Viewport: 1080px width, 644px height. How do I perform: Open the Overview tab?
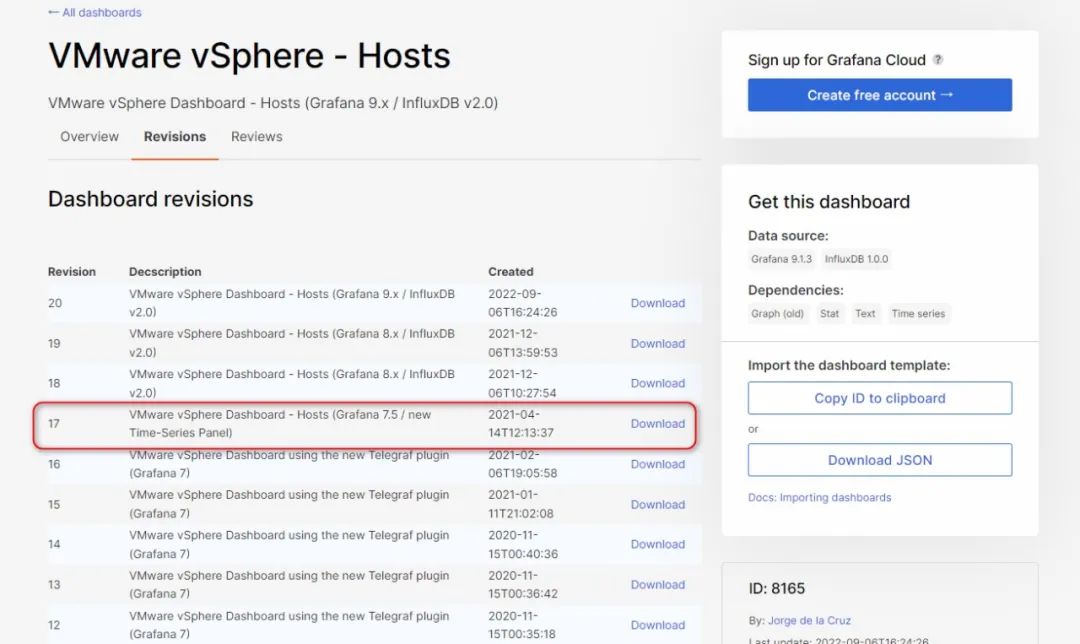(x=90, y=136)
